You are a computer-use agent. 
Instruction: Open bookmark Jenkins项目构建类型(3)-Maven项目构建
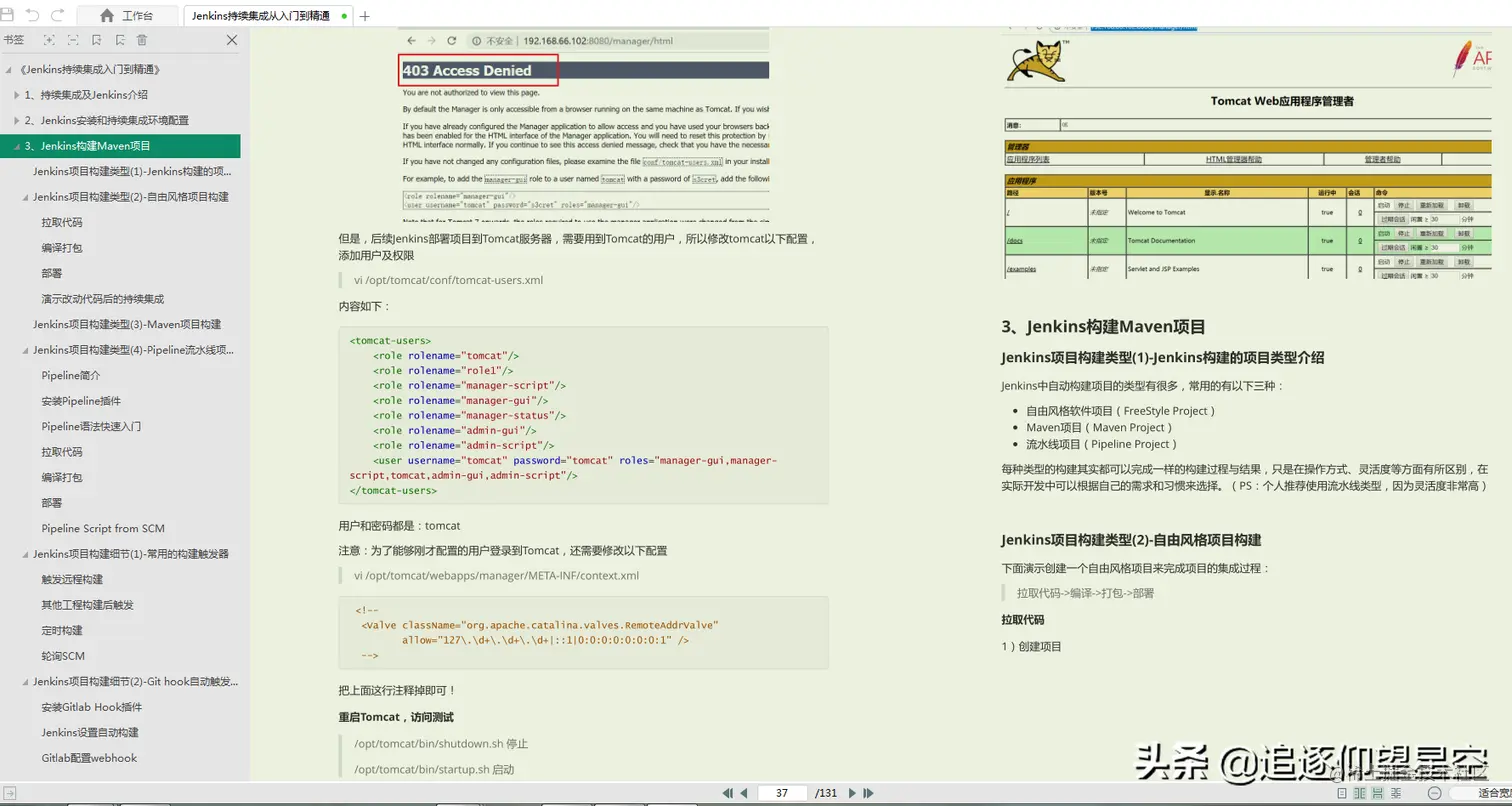pos(127,324)
